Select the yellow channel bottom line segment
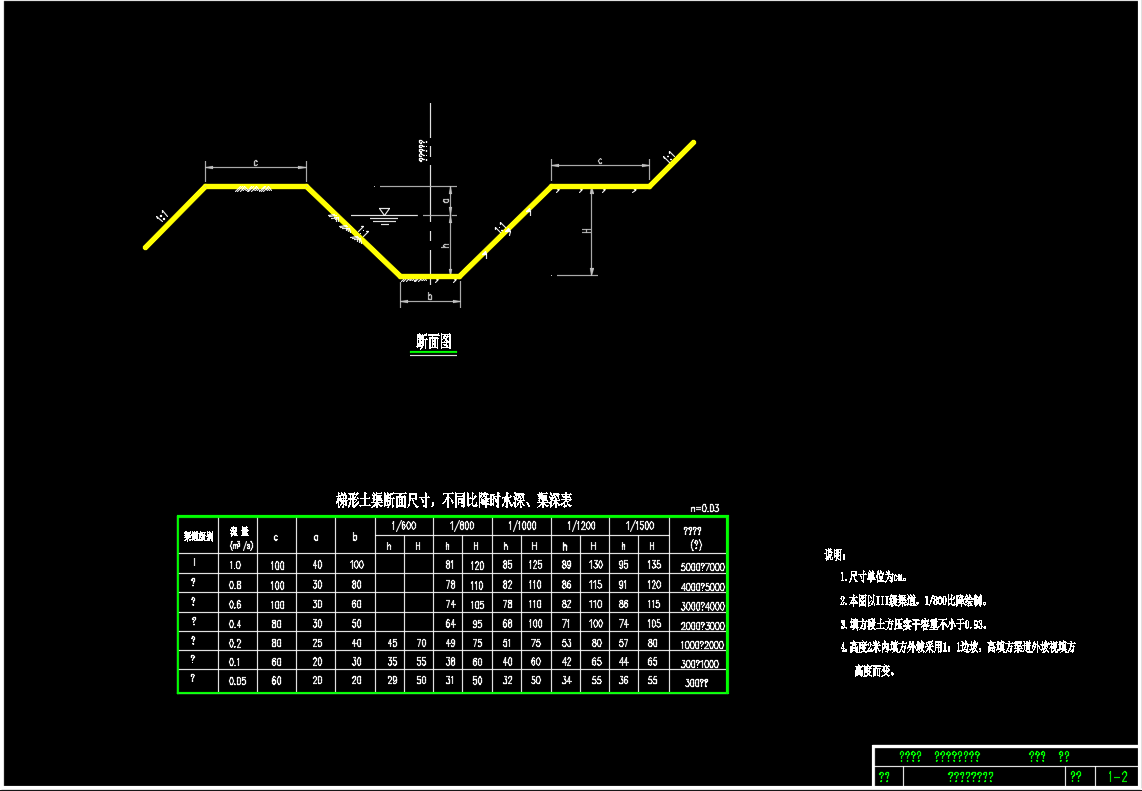Image resolution: width=1142 pixels, height=791 pixels. [428, 276]
